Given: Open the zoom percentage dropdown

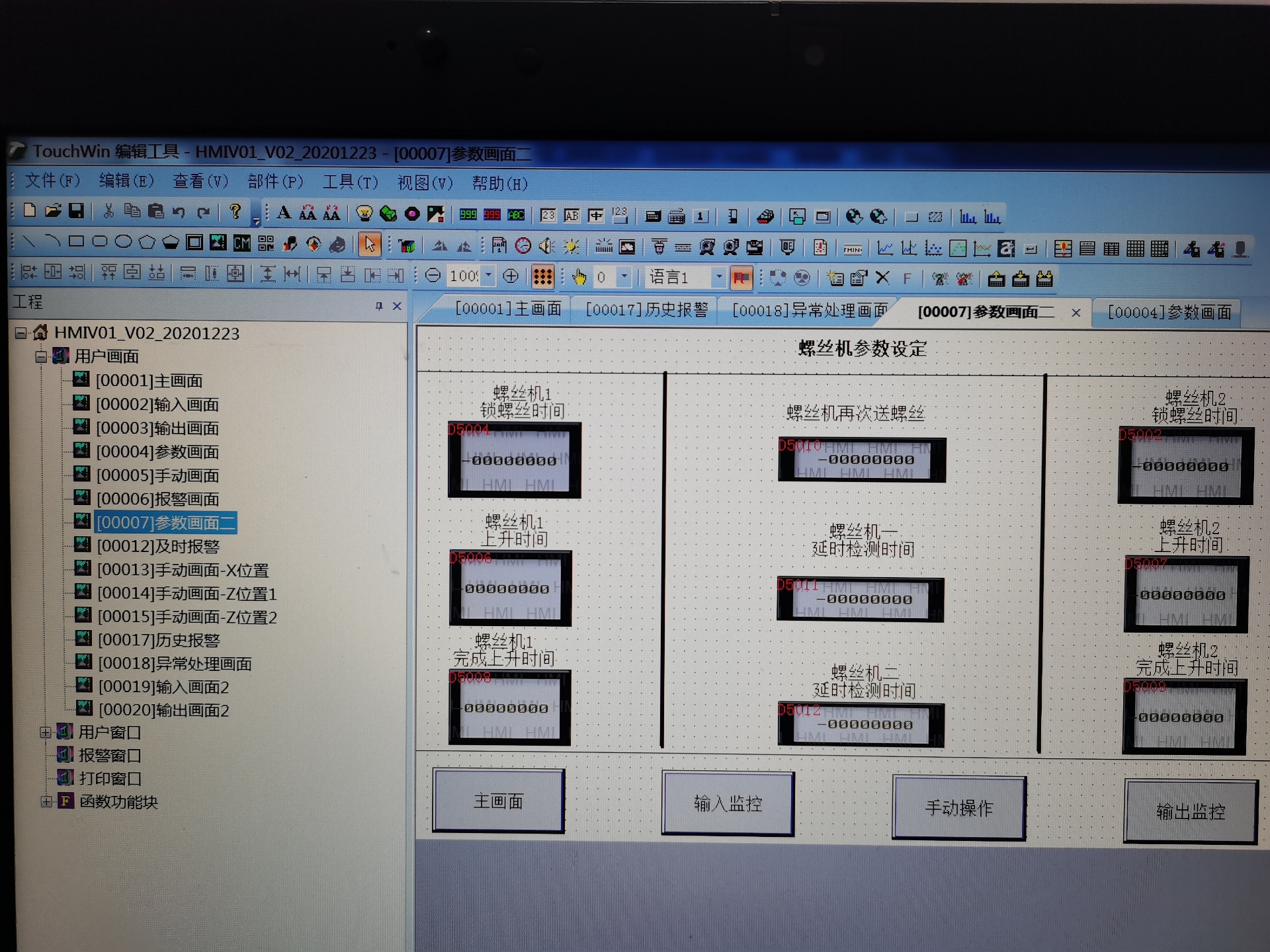Looking at the screenshot, I should (x=489, y=275).
